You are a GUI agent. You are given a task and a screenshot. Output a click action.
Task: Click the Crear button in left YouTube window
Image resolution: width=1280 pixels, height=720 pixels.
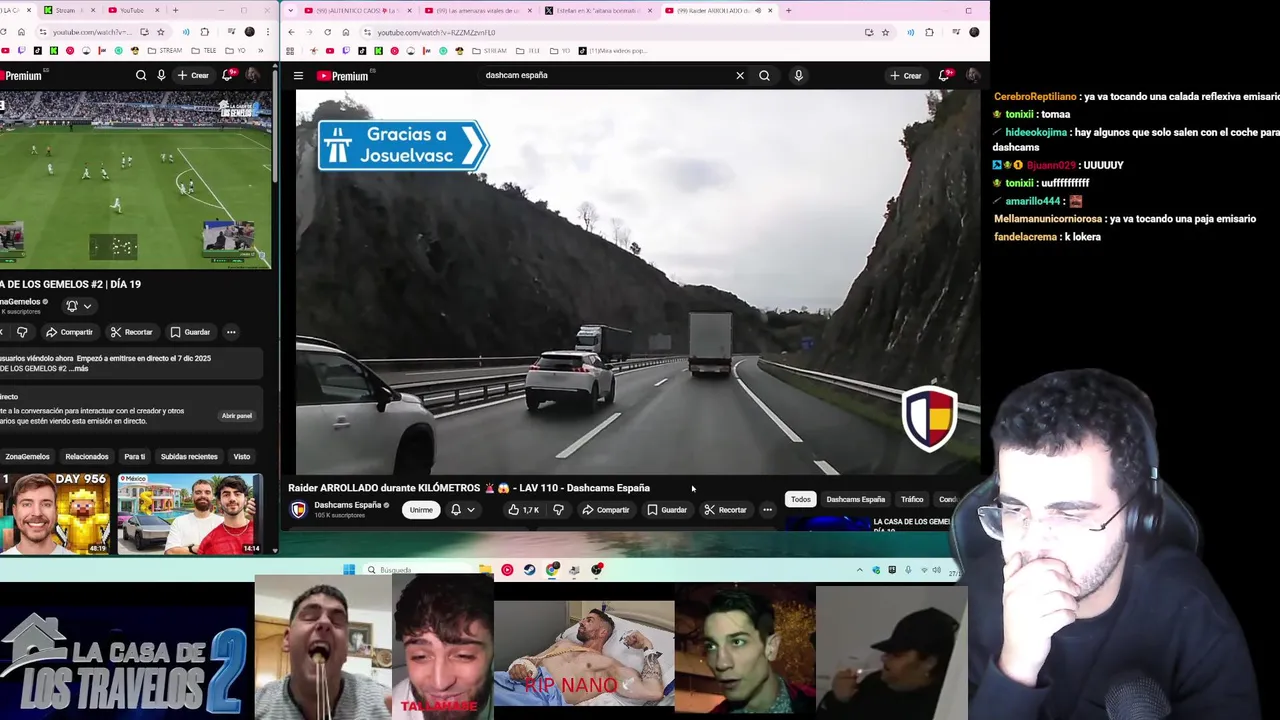click(x=193, y=75)
